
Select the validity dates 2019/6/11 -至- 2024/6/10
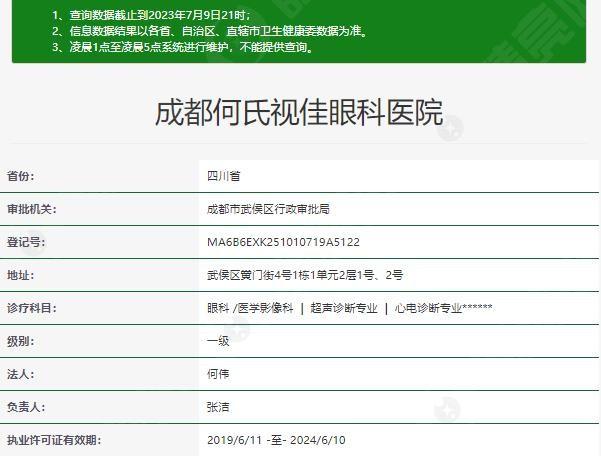276,440
